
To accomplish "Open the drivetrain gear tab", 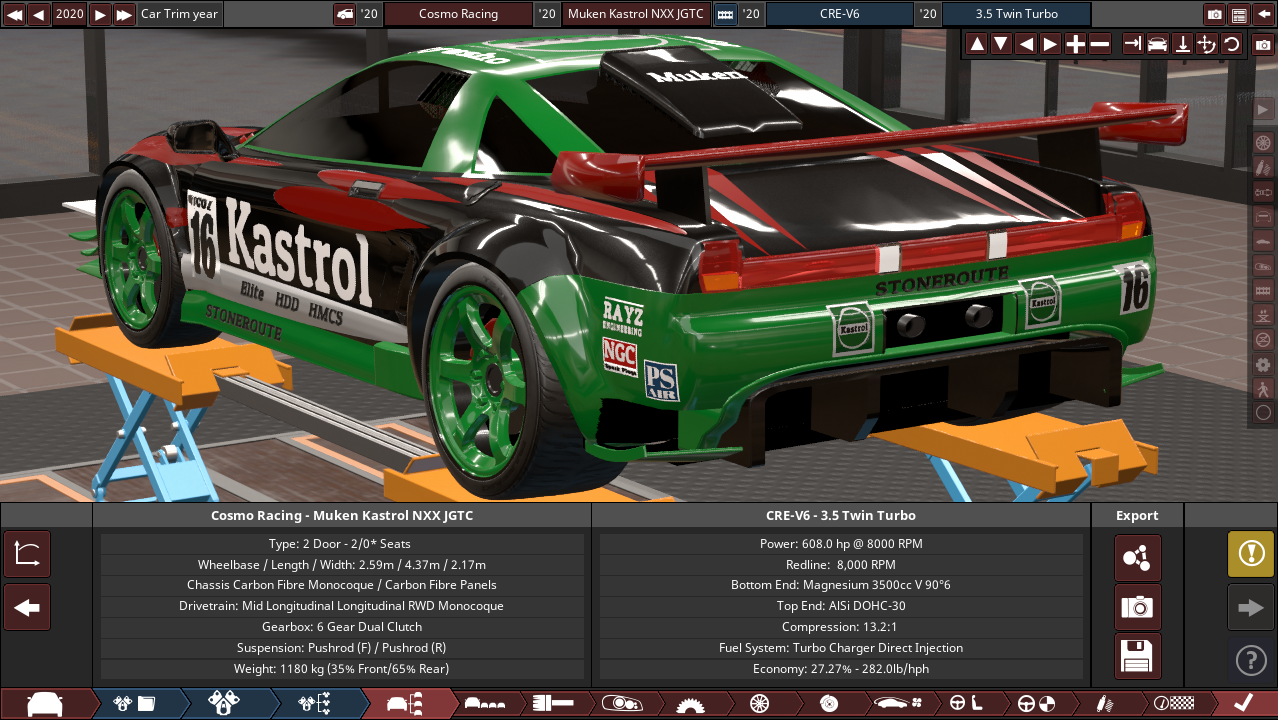I will (689, 704).
